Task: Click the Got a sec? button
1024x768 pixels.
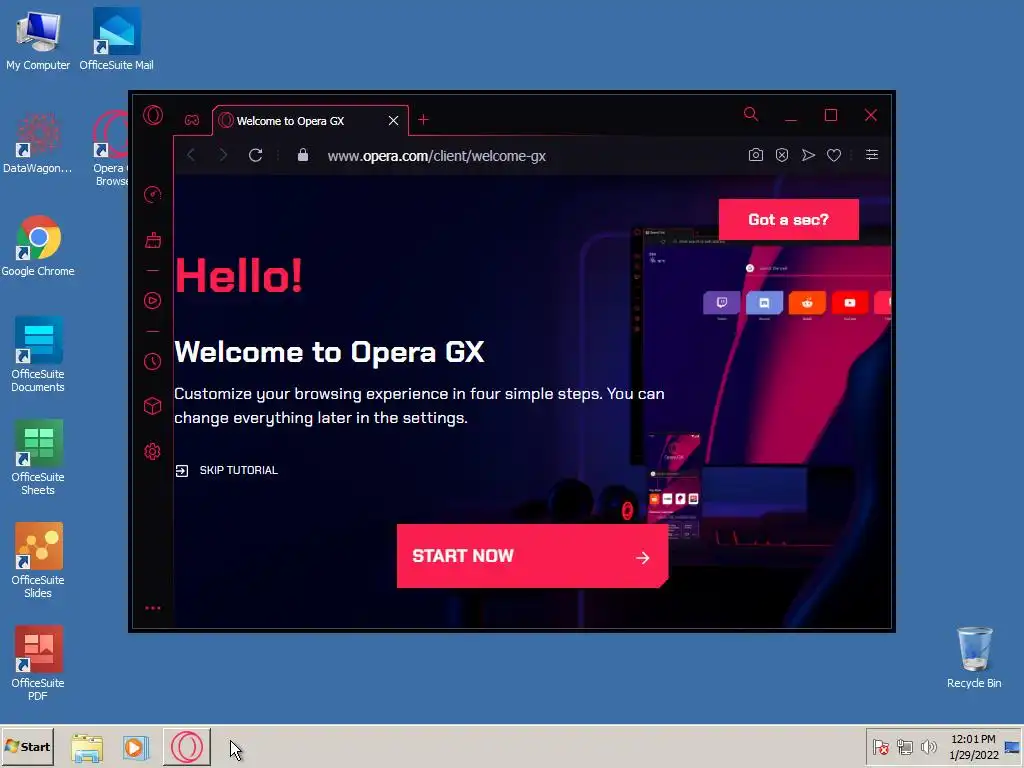Action: pos(788,219)
